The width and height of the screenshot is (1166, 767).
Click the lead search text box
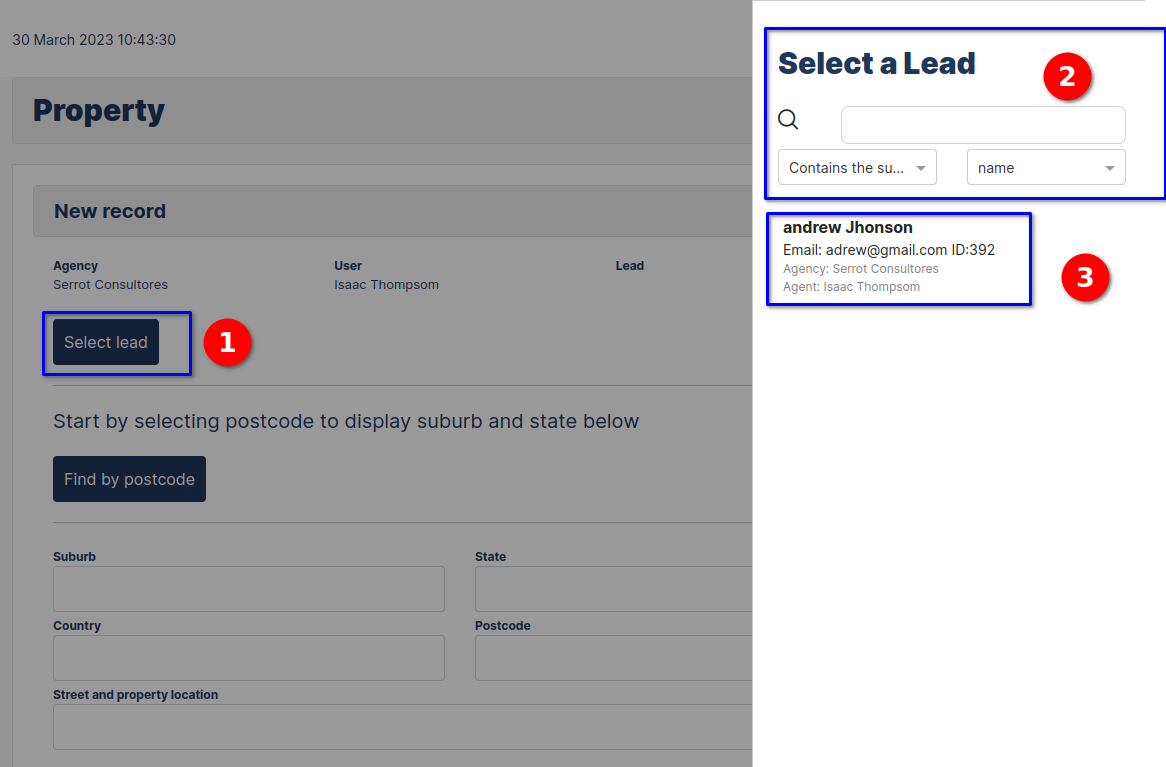pyautogui.click(x=982, y=124)
